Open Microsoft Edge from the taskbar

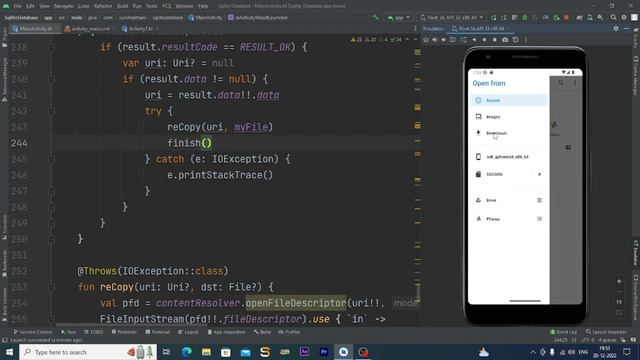pyautogui.click(x=187, y=352)
